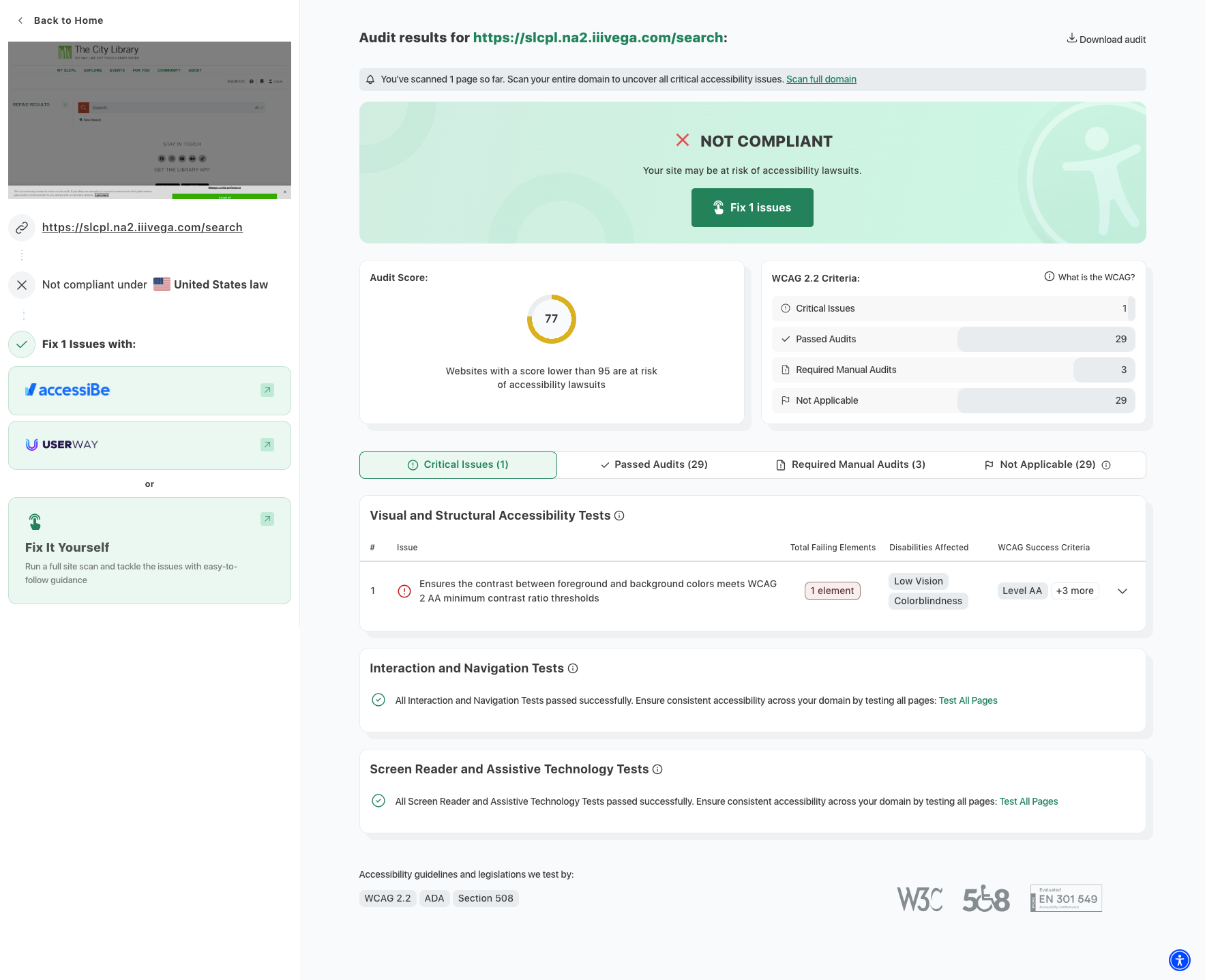
Task: Click the EN 301 549 badge
Action: (x=1066, y=898)
